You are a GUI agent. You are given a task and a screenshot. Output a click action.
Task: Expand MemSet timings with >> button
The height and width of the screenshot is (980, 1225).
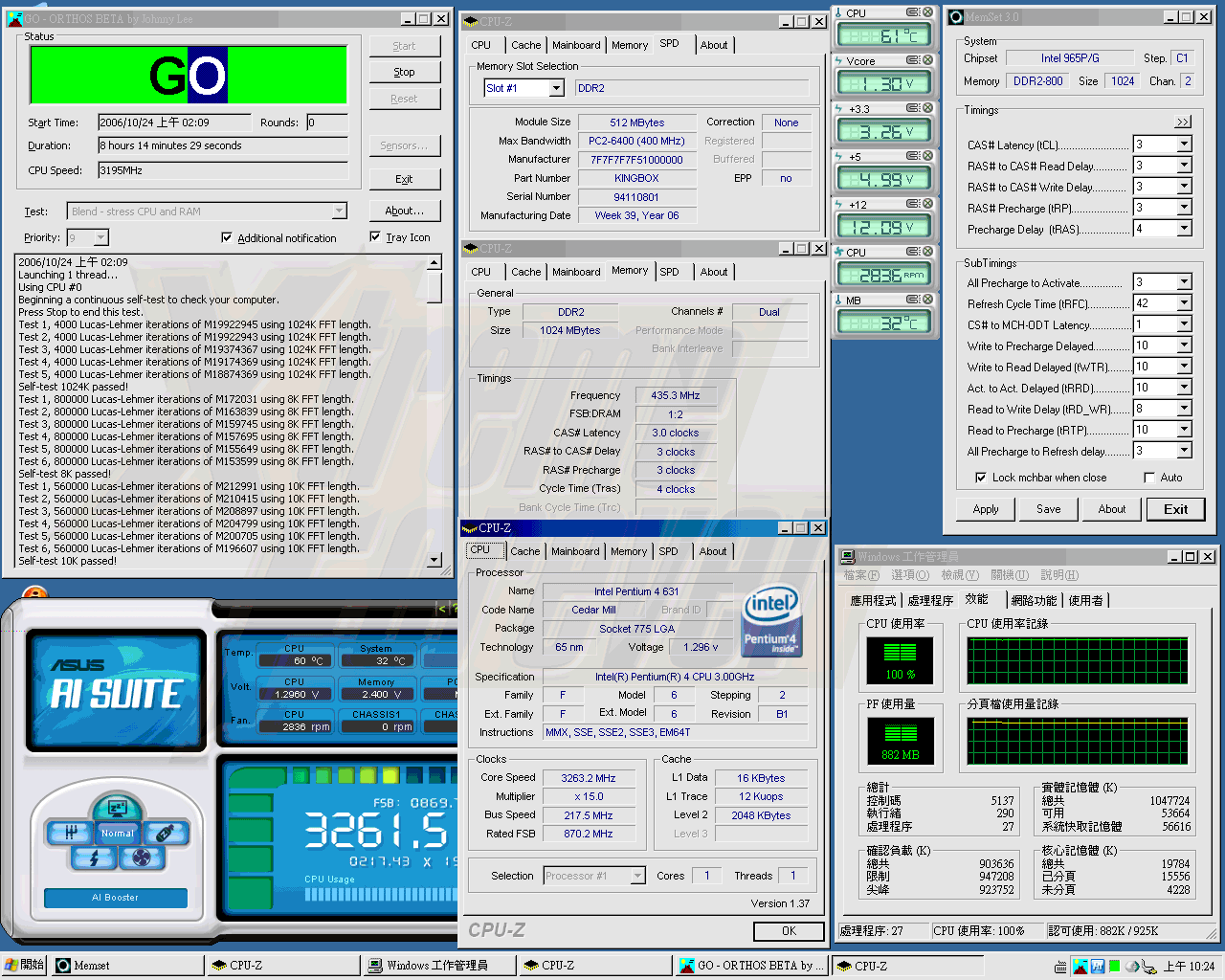(1183, 122)
